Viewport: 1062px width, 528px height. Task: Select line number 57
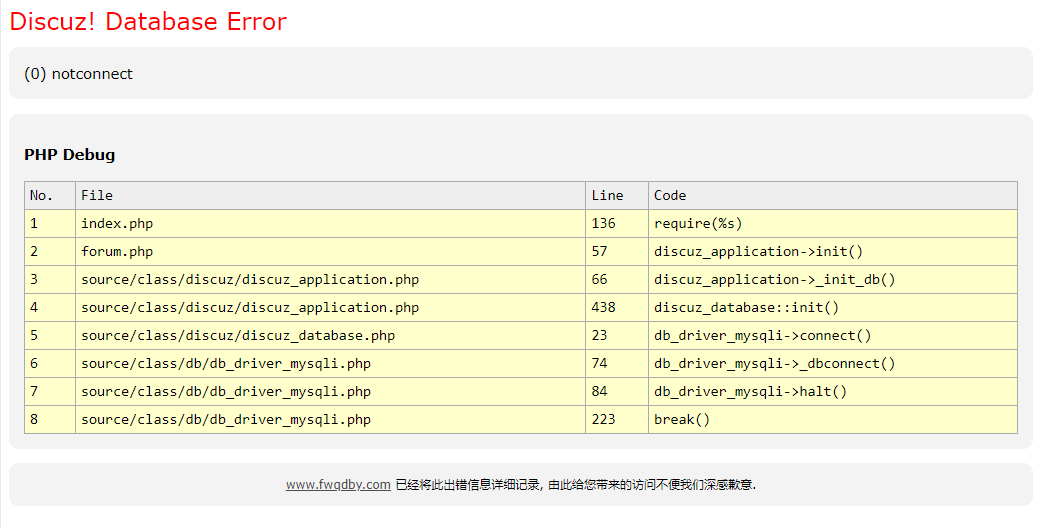point(599,252)
